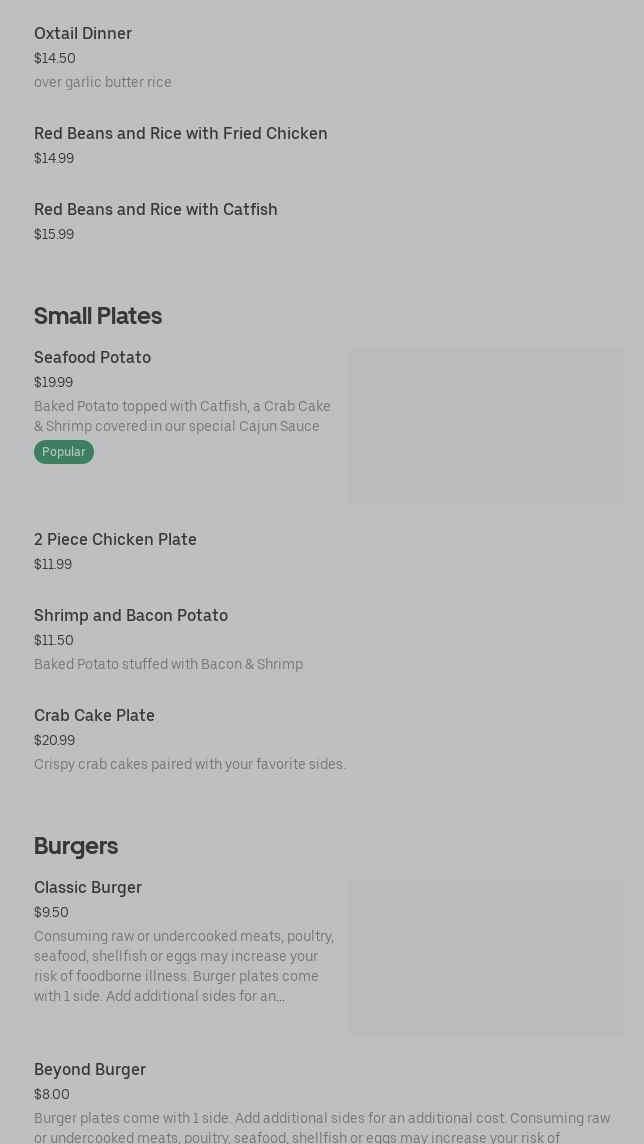Viewport: 644px width, 1144px height.
Task: Click the green Popular badge
Action: [x=64, y=452]
